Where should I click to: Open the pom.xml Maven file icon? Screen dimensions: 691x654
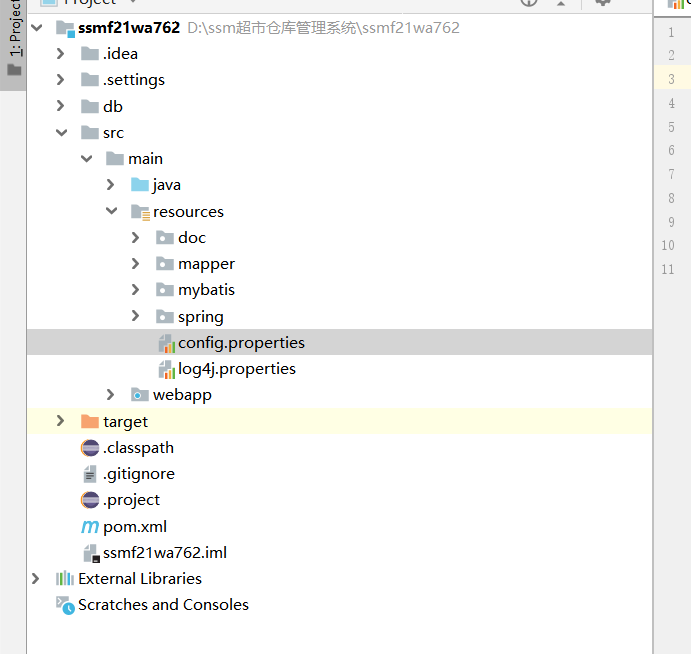(90, 527)
